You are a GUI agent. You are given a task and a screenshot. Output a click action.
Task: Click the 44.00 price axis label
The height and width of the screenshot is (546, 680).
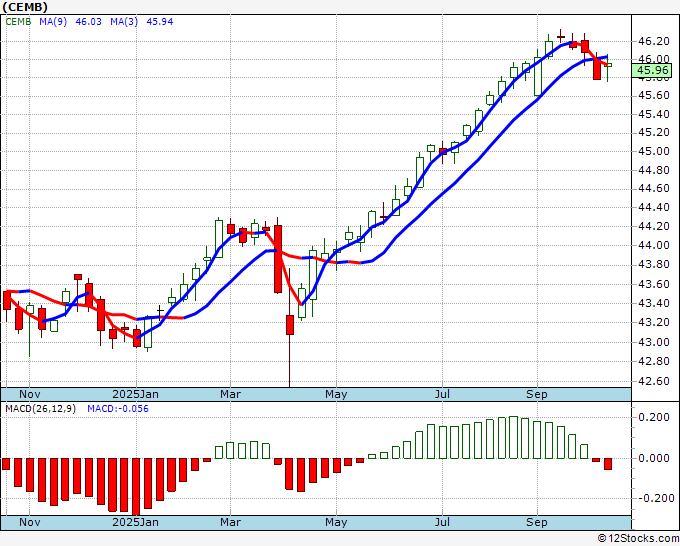(x=654, y=245)
